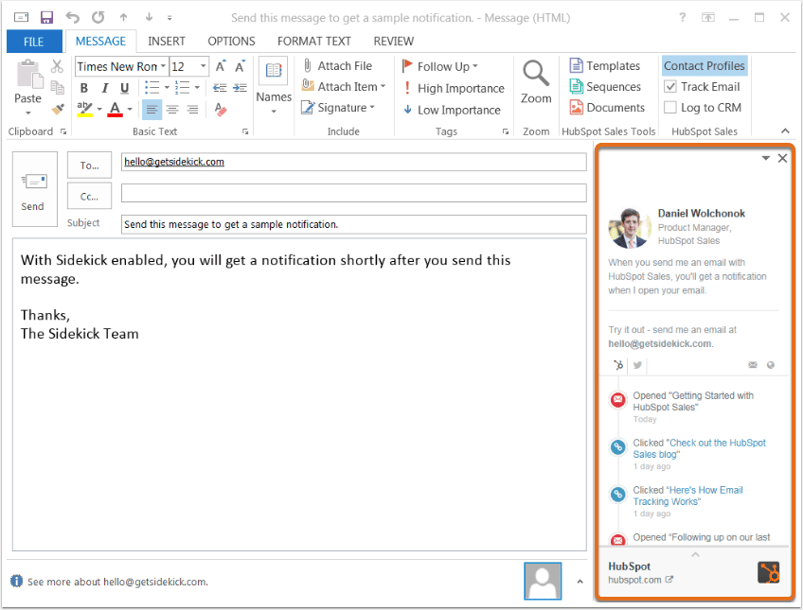Image resolution: width=803 pixels, height=610 pixels.
Task: Align text to the right
Action: 193,109
